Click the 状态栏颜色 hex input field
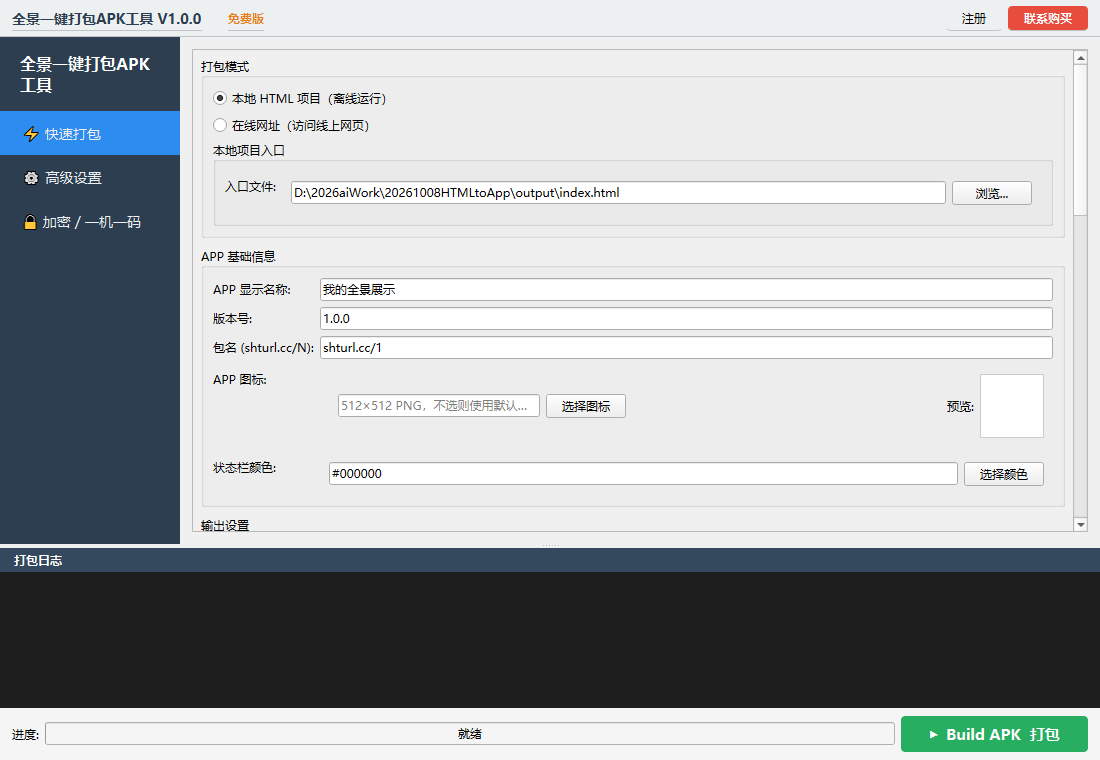1100x760 pixels. pyautogui.click(x=643, y=474)
